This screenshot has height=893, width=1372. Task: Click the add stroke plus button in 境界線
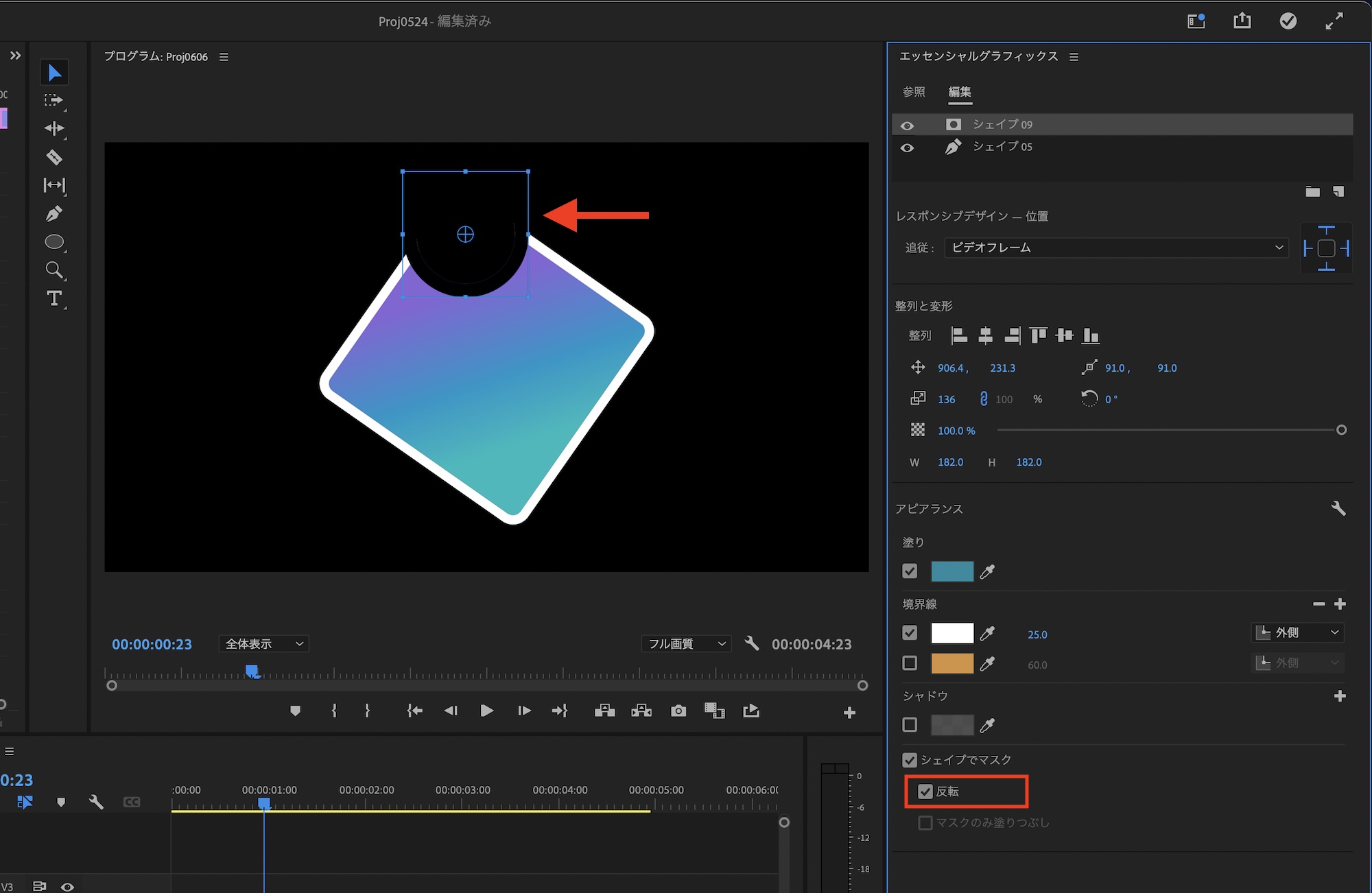click(1340, 604)
